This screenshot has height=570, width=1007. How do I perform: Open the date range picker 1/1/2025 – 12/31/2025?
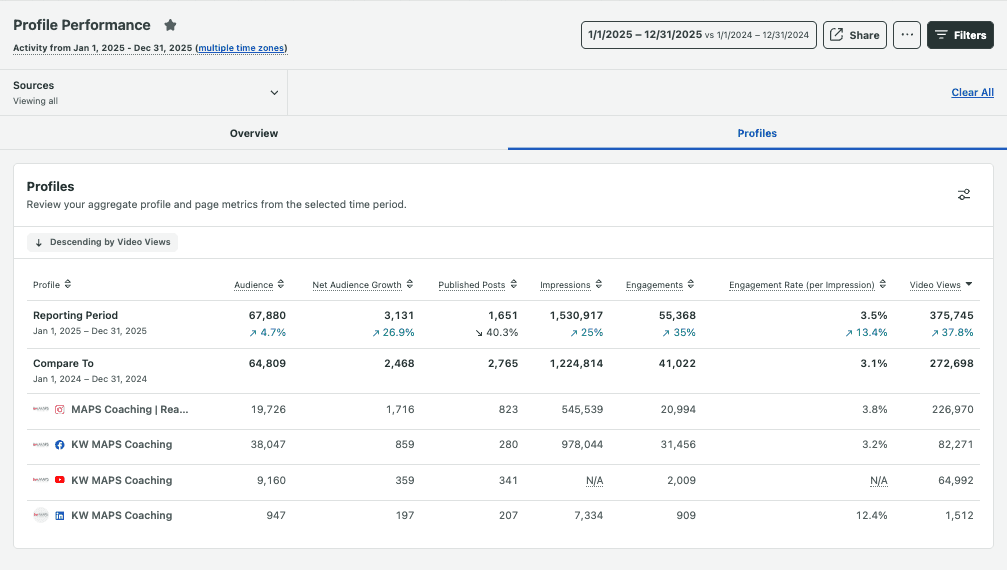pyautogui.click(x=698, y=35)
